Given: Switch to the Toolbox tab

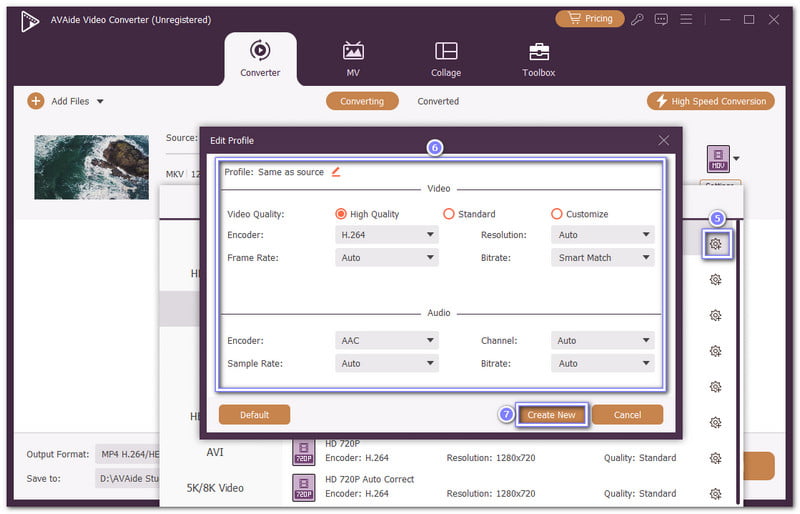Looking at the screenshot, I should pyautogui.click(x=539, y=59).
